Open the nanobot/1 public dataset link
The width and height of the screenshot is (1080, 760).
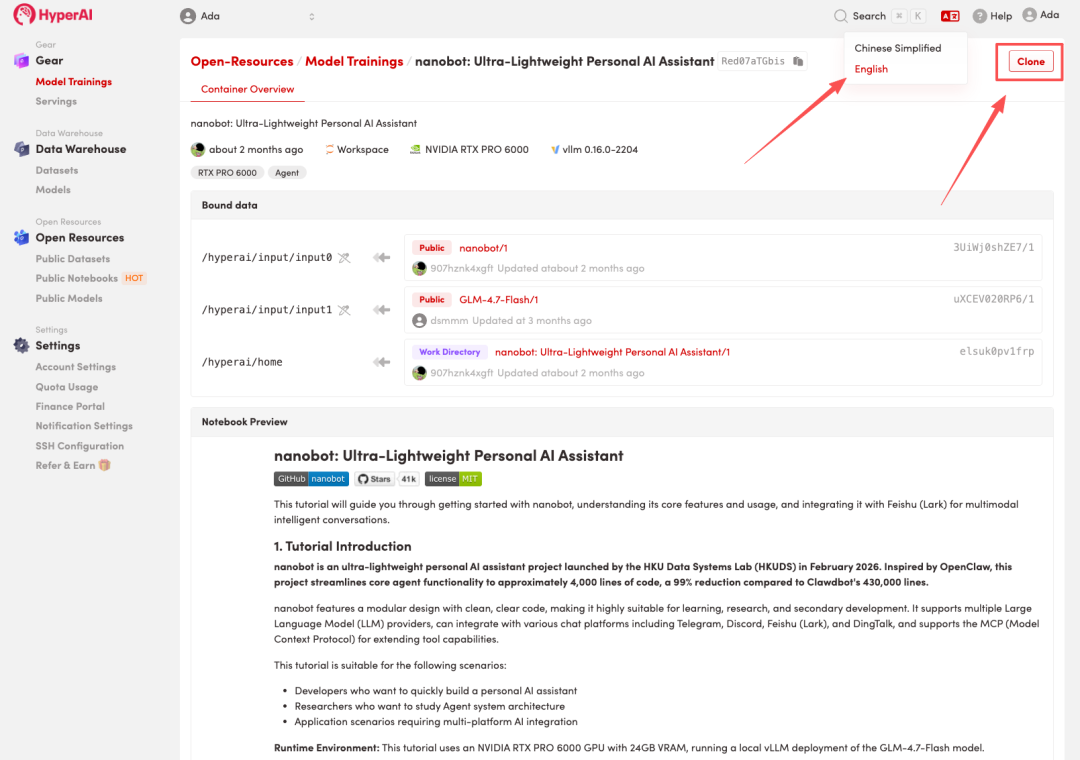[483, 248]
